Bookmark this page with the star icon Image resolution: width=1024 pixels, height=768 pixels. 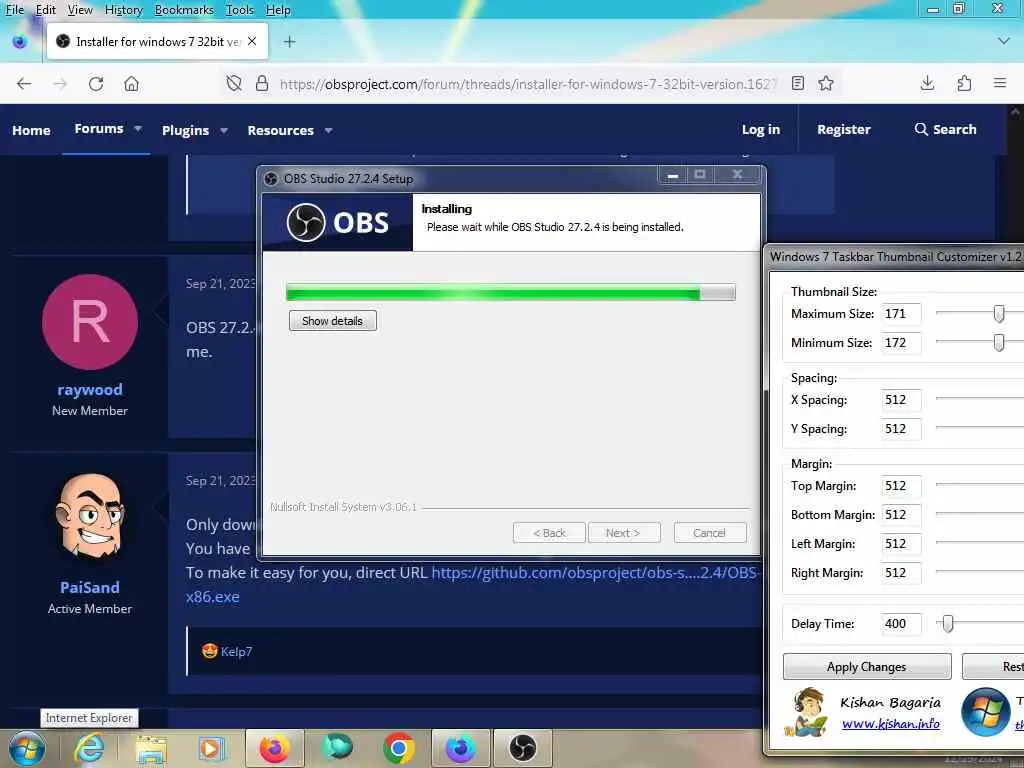pos(826,84)
